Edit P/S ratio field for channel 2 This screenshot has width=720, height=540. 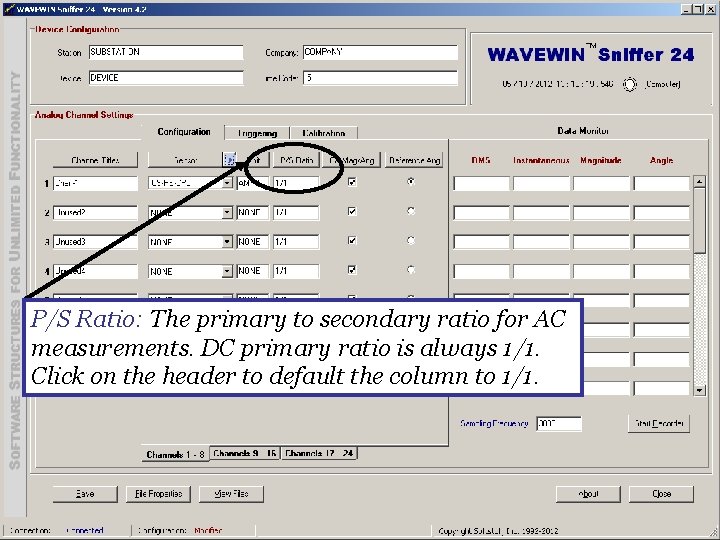[x=296, y=213]
